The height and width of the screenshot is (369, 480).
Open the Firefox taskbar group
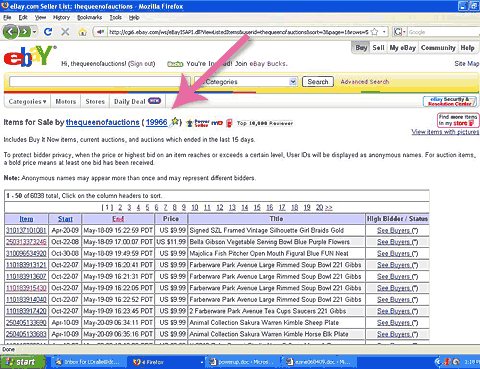pyautogui.click(x=167, y=362)
